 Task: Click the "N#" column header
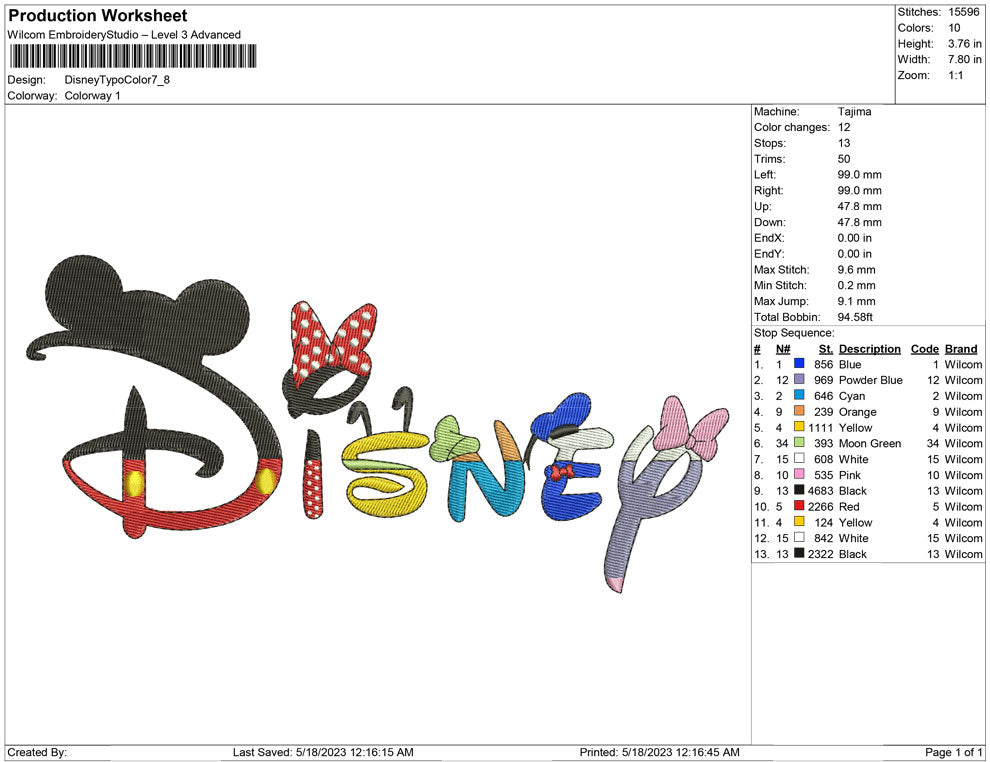pos(783,349)
